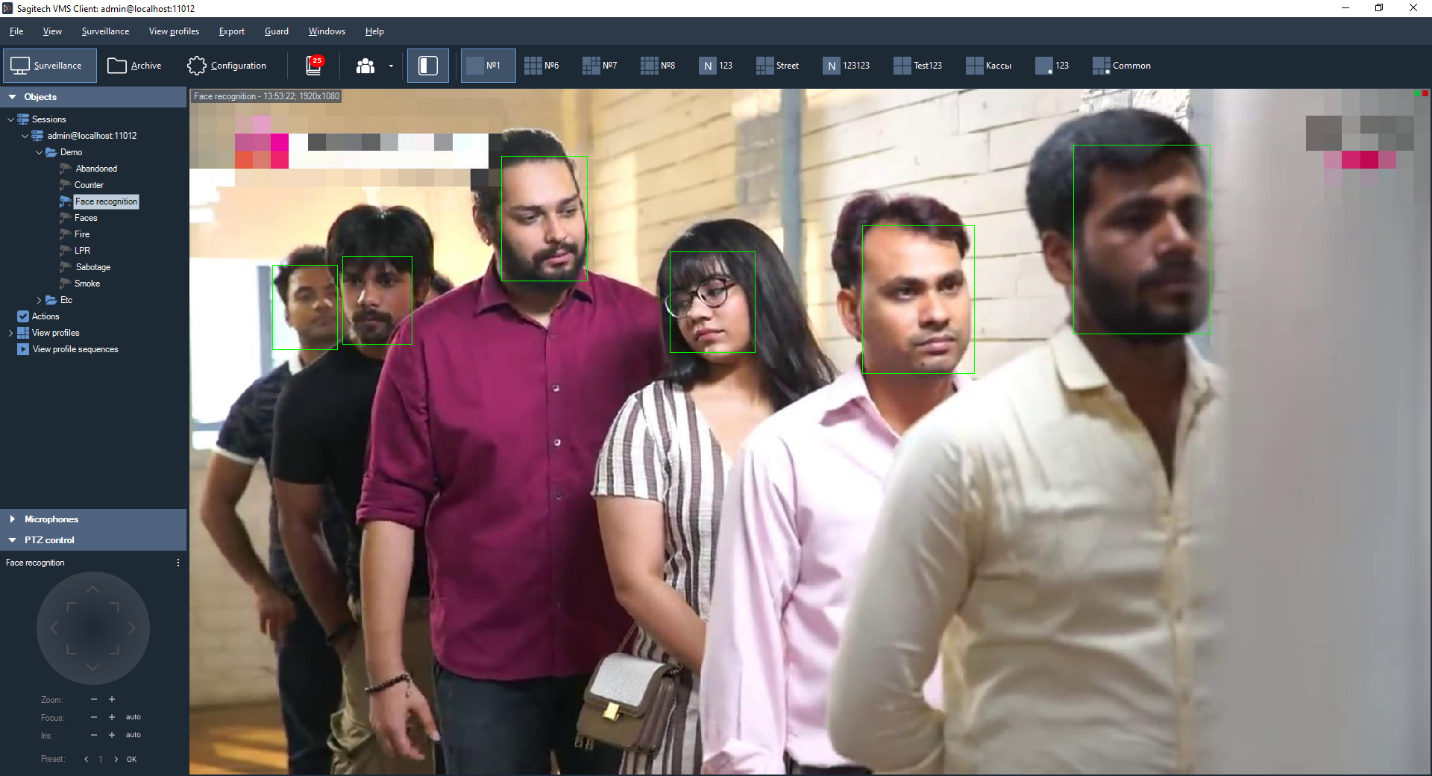Screen dimensions: 1432x776
Task: Choose the Кассы view profile
Action: [x=989, y=66]
